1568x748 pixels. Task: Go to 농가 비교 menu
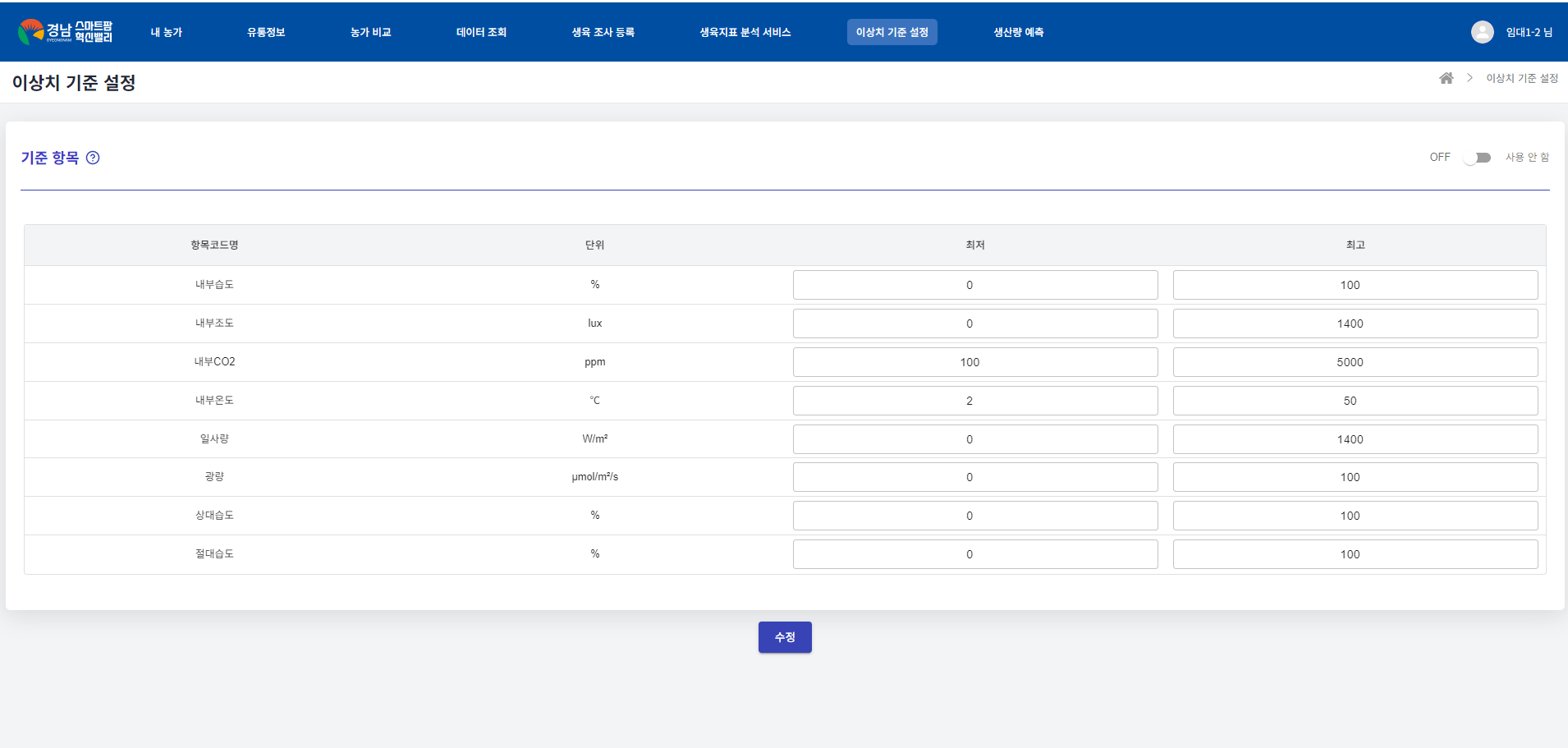coord(370,32)
